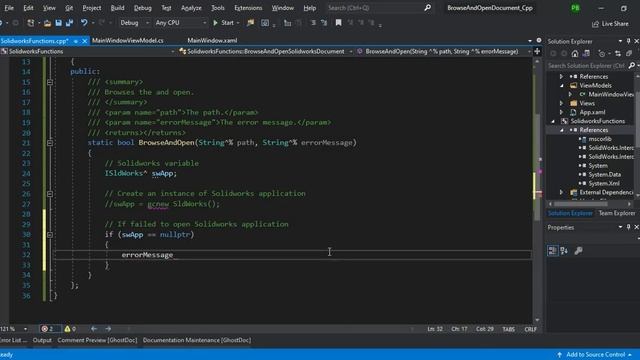Image resolution: width=640 pixels, height=360 pixels.
Task: Click the navigate backward arrow in editor footer
Action: [94, 329]
